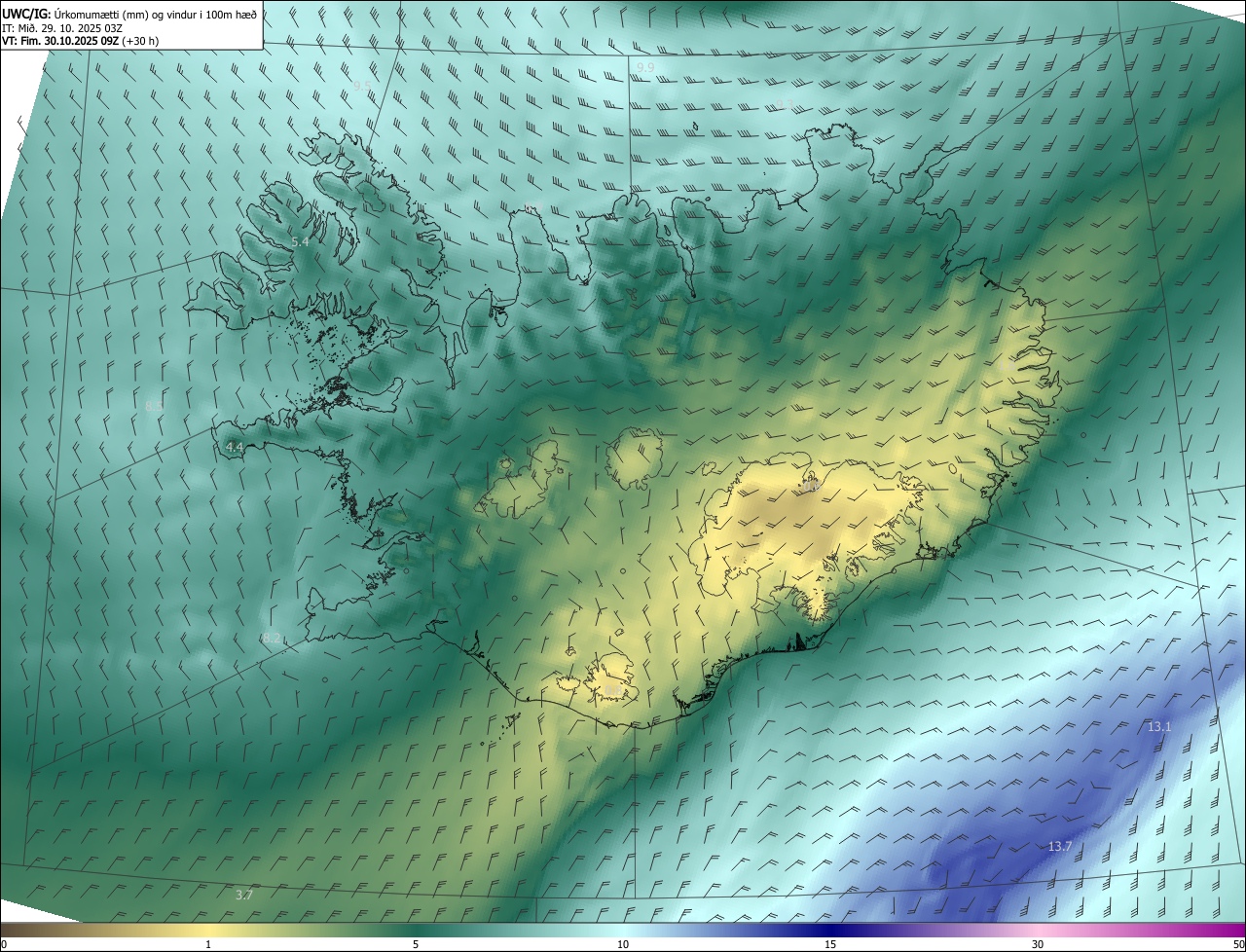The height and width of the screenshot is (952, 1246).
Task: Select the initial time line 'IT: Mið. 29. 10. 2025 03Z'
Action: 61,27
